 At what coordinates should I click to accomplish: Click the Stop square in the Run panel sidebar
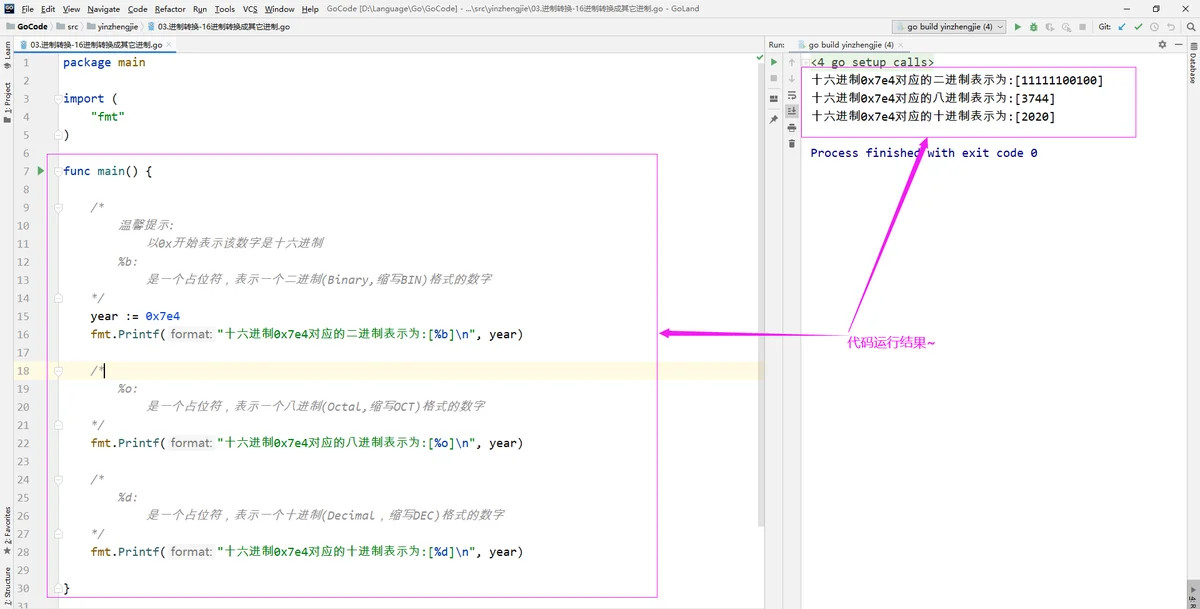774,78
